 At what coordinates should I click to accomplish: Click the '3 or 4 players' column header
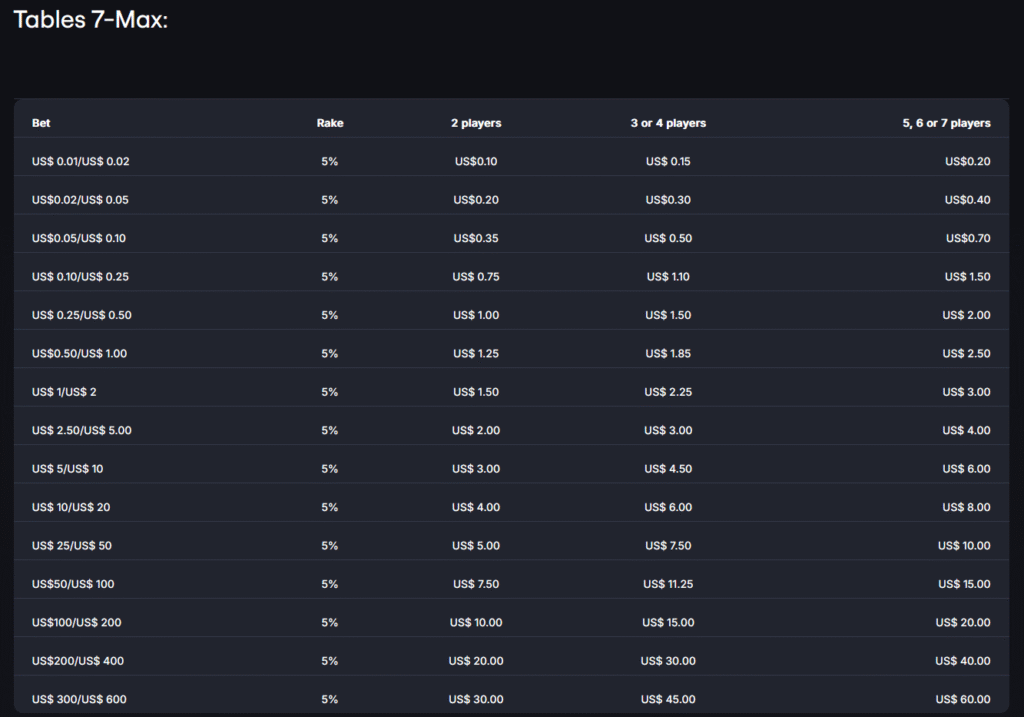(668, 123)
